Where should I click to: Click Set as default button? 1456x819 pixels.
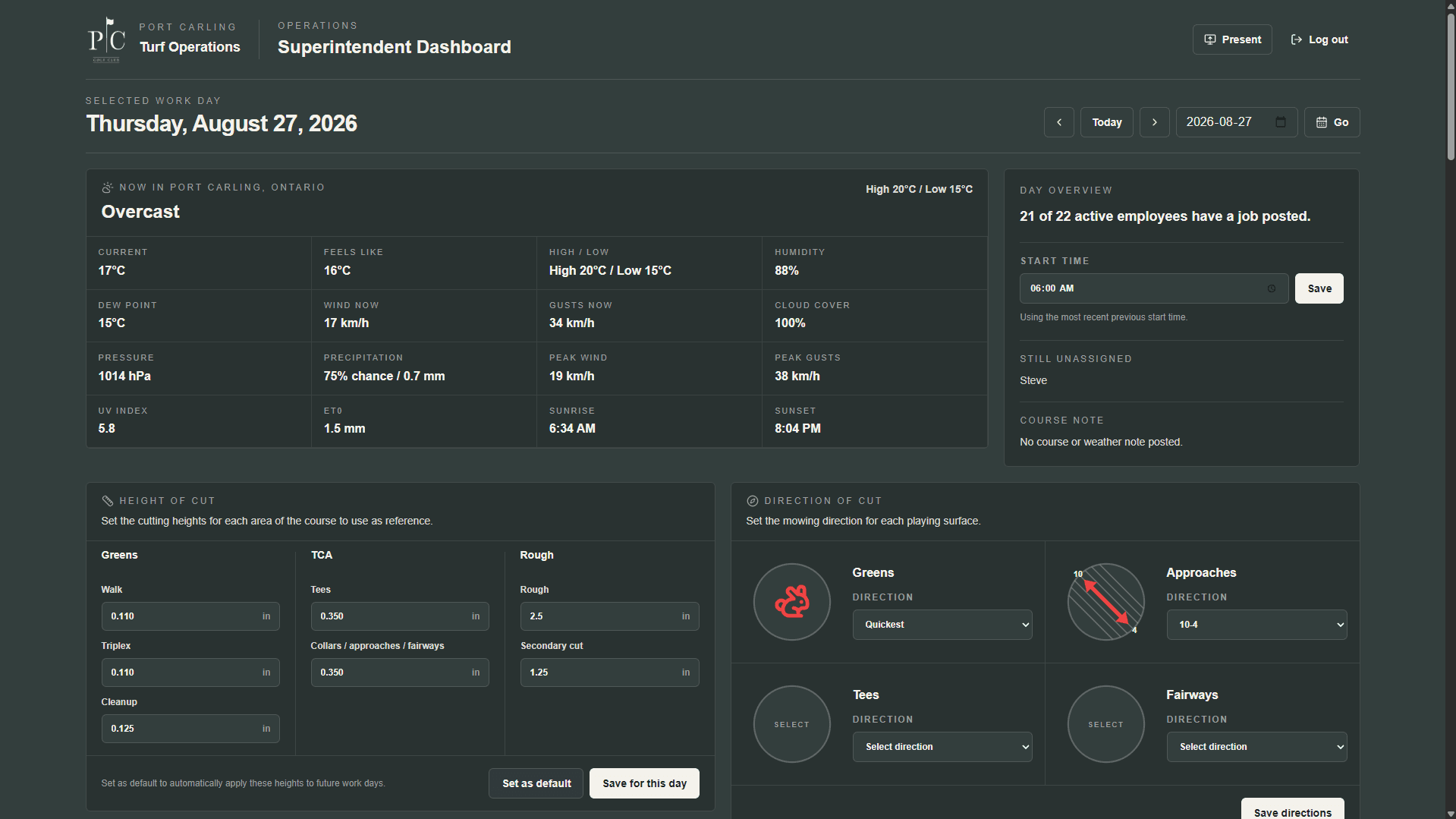pyautogui.click(x=536, y=783)
